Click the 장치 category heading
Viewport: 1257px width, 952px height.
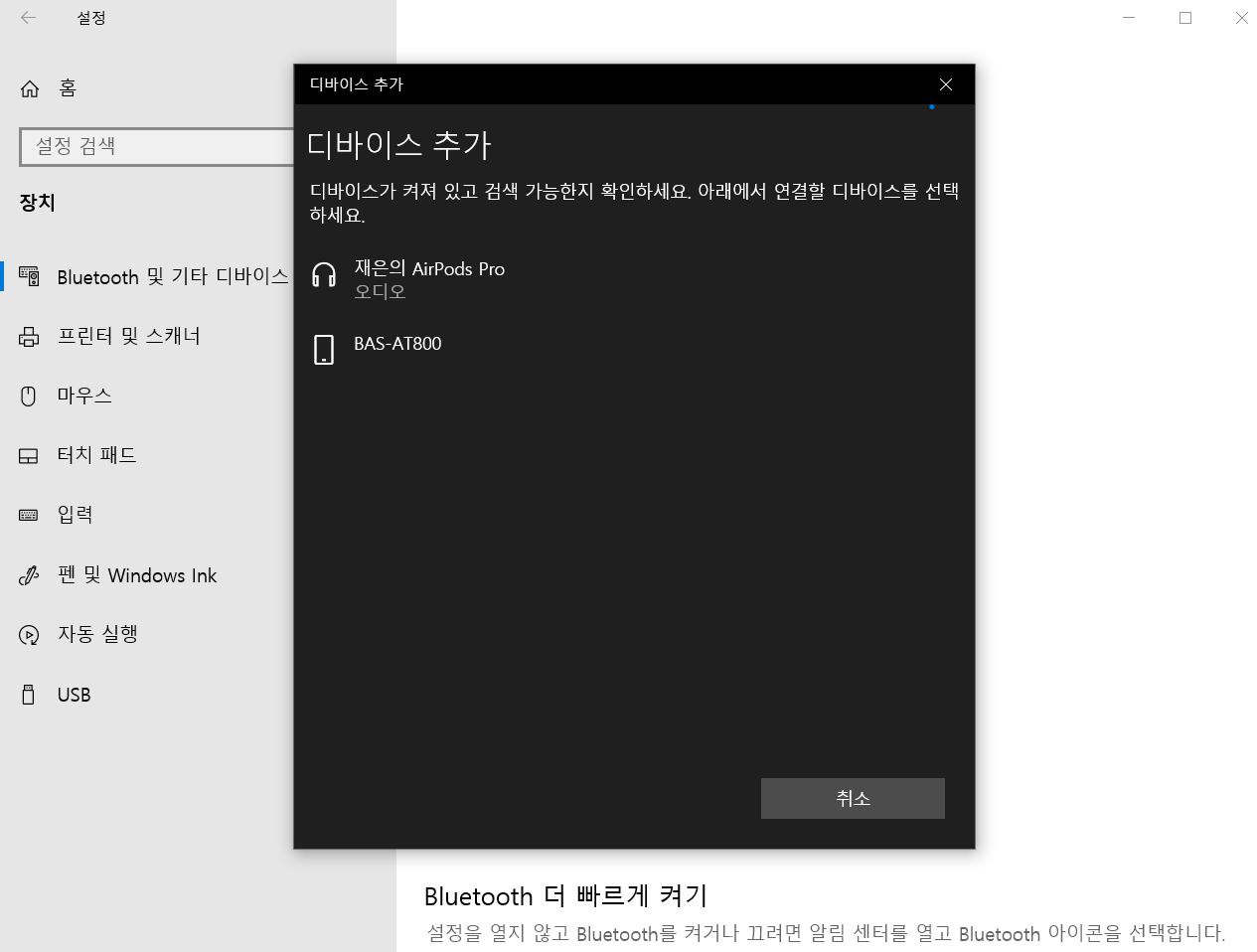tap(38, 203)
